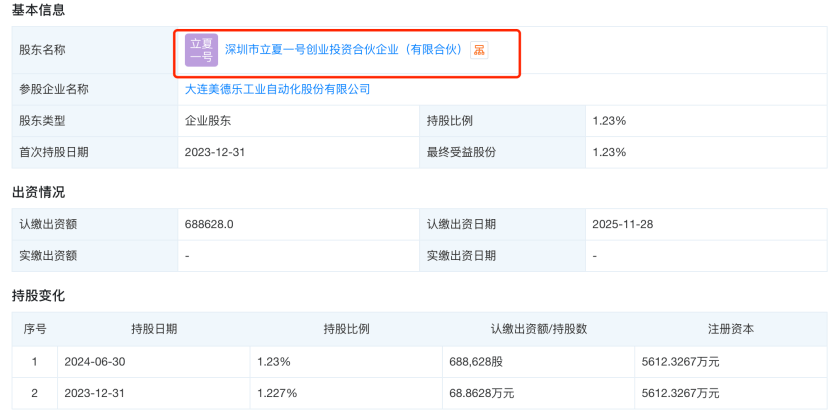Select subscribed capital amount 688628.0
The width and height of the screenshot is (840, 414).
[209, 224]
